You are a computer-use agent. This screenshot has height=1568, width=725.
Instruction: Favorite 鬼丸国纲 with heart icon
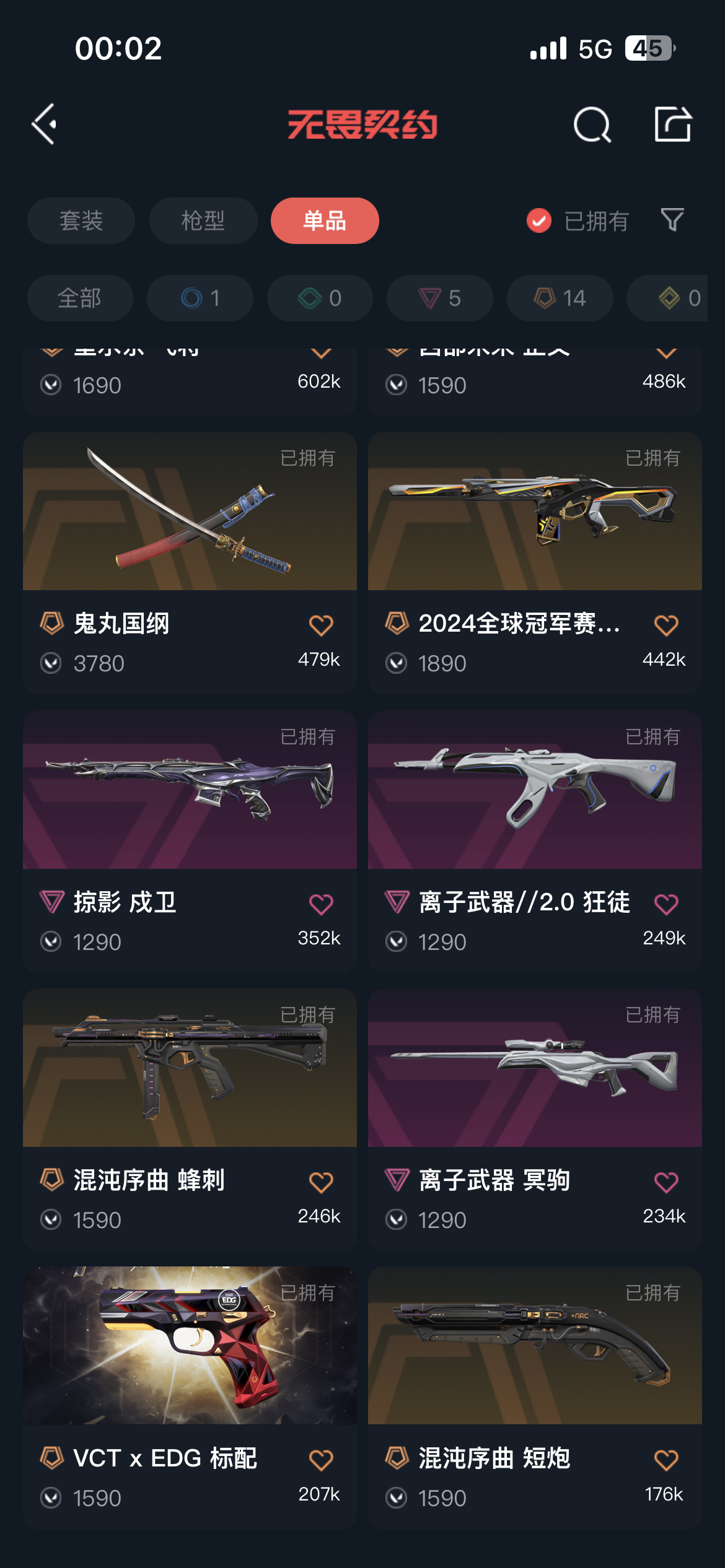(x=321, y=625)
